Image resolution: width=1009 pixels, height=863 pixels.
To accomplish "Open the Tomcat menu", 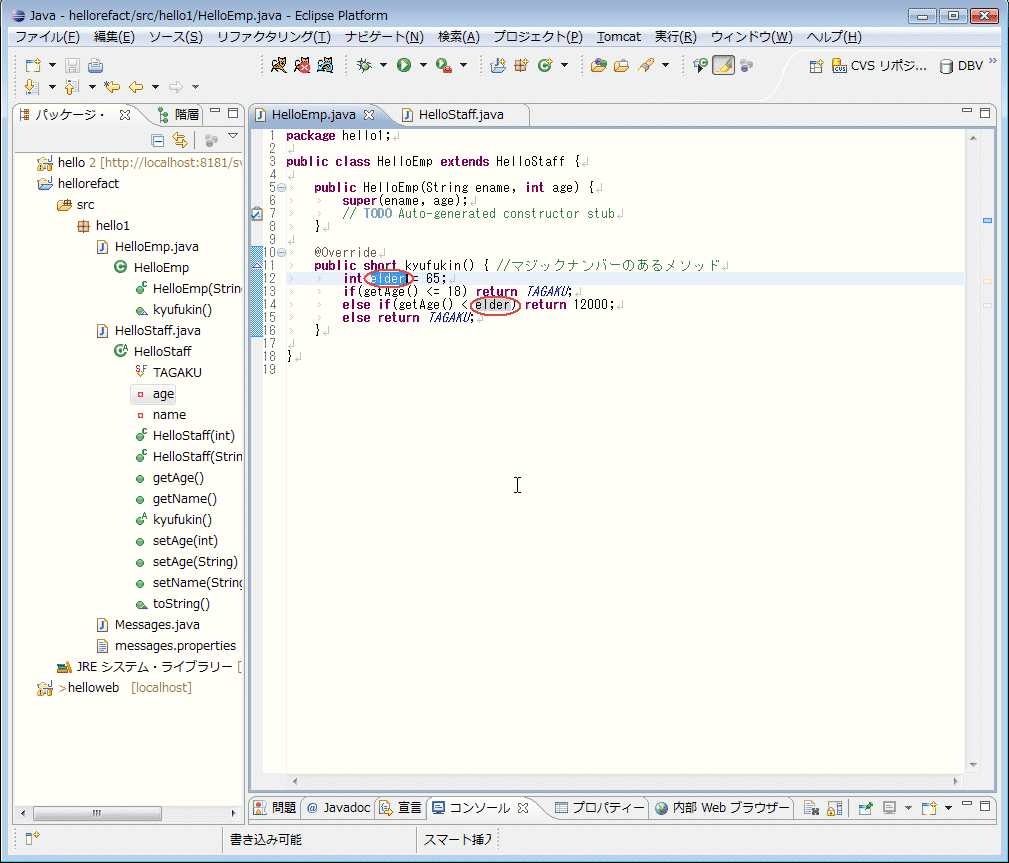I will 618,37.
